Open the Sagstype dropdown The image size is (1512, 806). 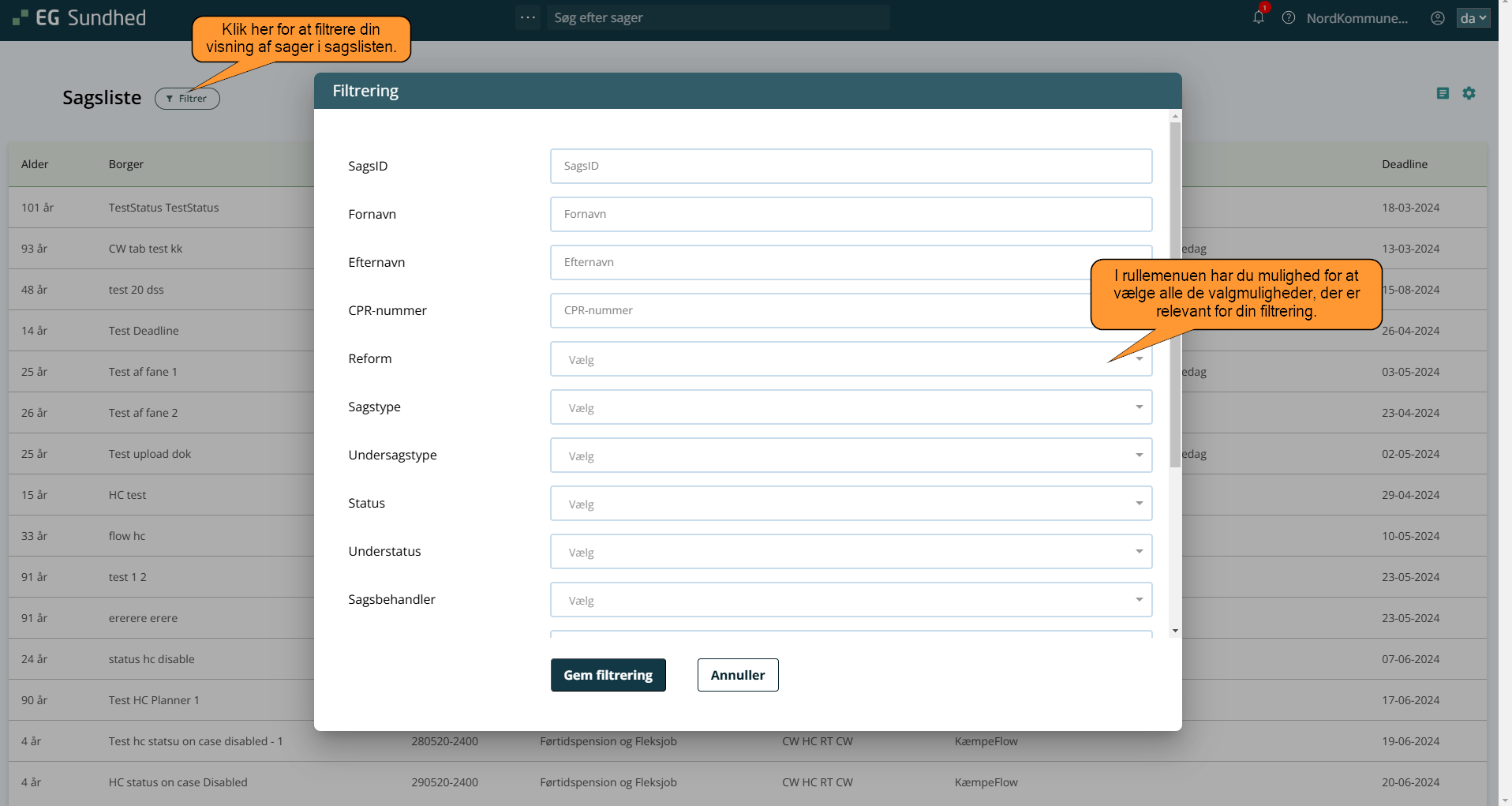851,407
